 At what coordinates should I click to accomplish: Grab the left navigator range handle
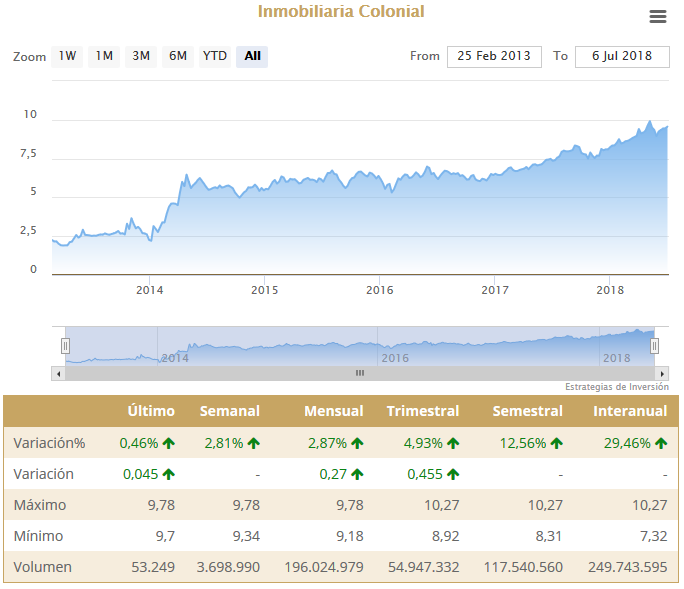point(65,346)
